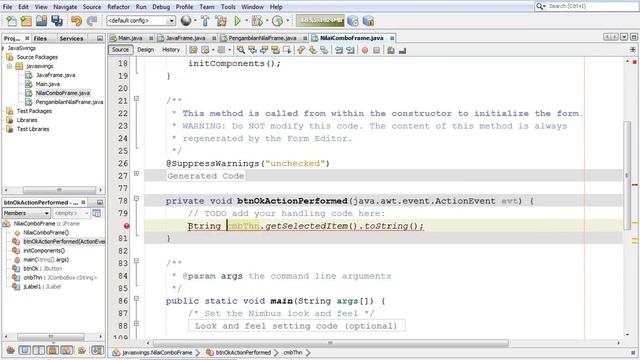Viewport: 640px width, 360px height.
Task: Click the Open Project icon
Action: (x=41, y=21)
